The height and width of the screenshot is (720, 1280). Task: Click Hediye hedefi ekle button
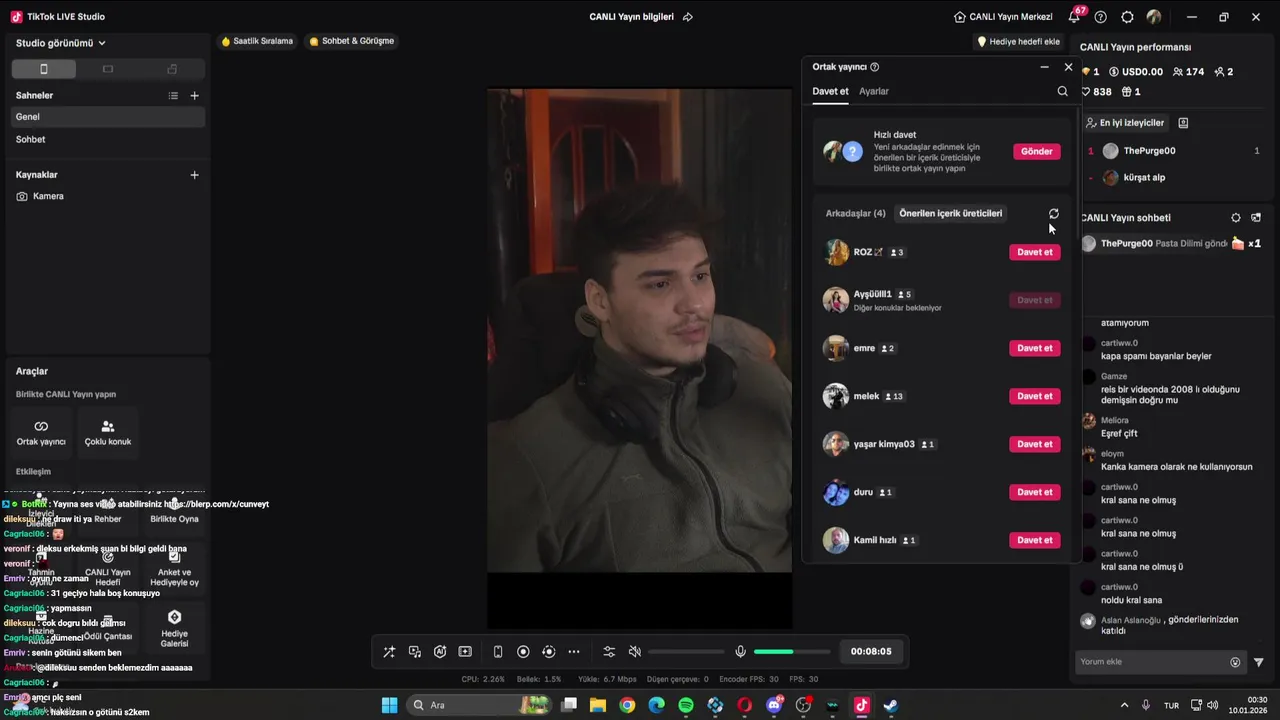(1018, 42)
